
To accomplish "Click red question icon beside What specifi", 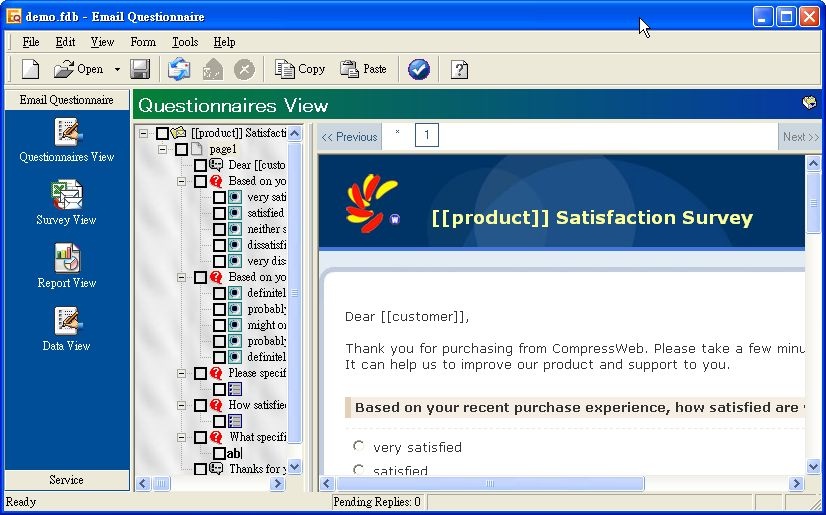I will click(216, 437).
